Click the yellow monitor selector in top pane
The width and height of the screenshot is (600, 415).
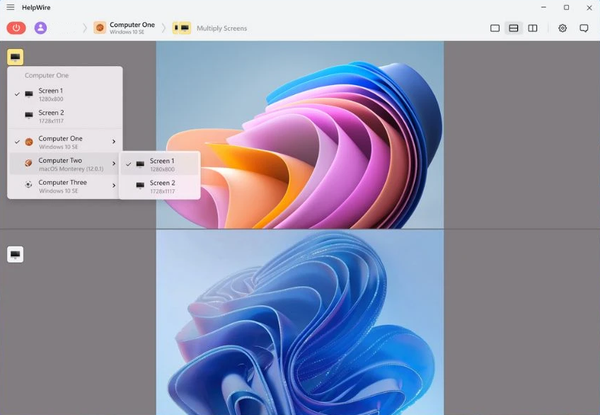tap(15, 57)
